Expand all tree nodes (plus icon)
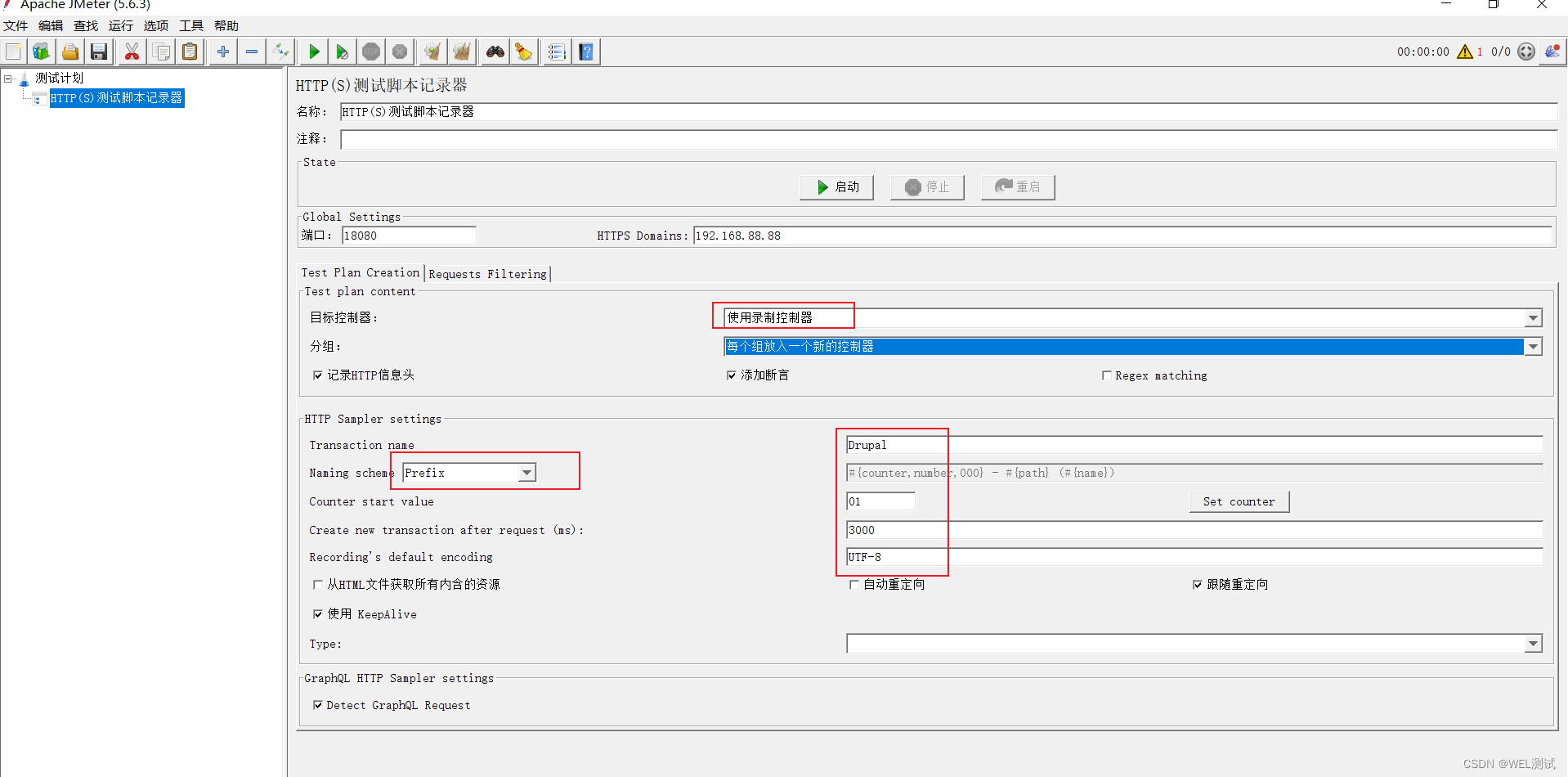This screenshot has width=1568, height=777. (x=222, y=52)
